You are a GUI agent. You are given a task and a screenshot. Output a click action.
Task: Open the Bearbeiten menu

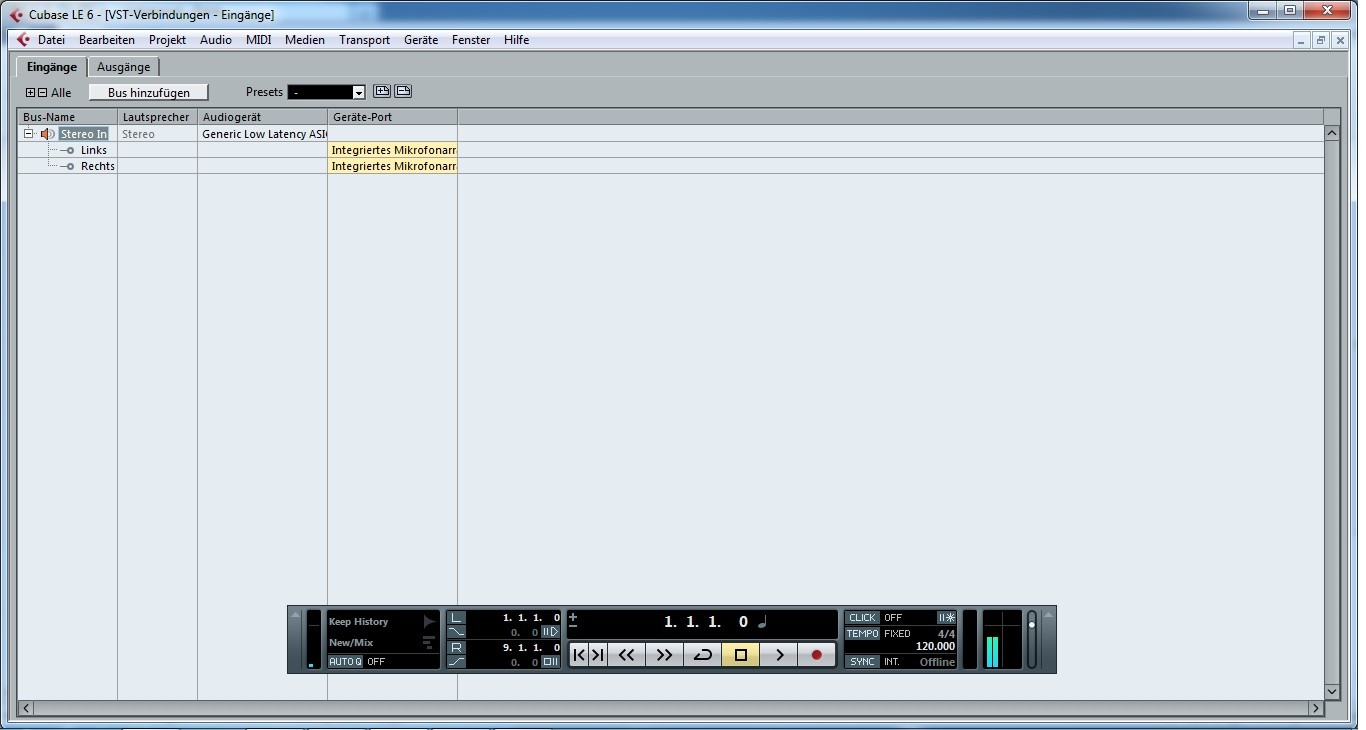[x=107, y=40]
